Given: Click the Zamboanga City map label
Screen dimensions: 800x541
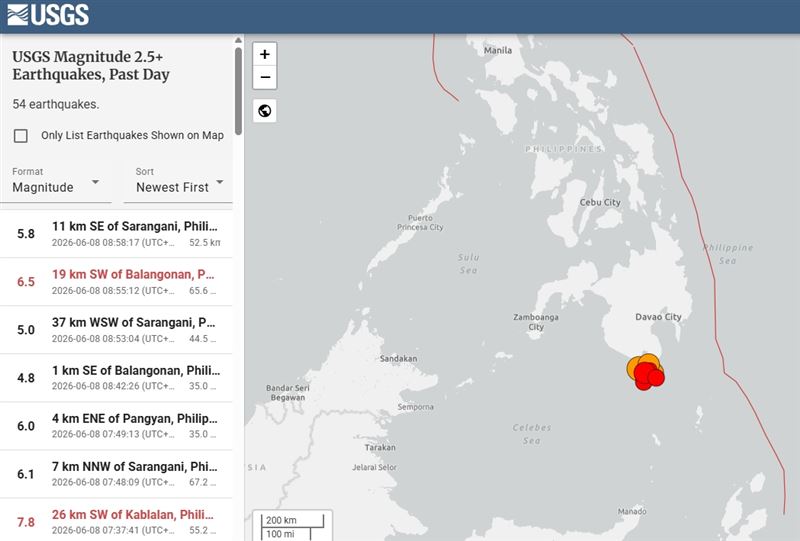Looking at the screenshot, I should click(x=536, y=322).
